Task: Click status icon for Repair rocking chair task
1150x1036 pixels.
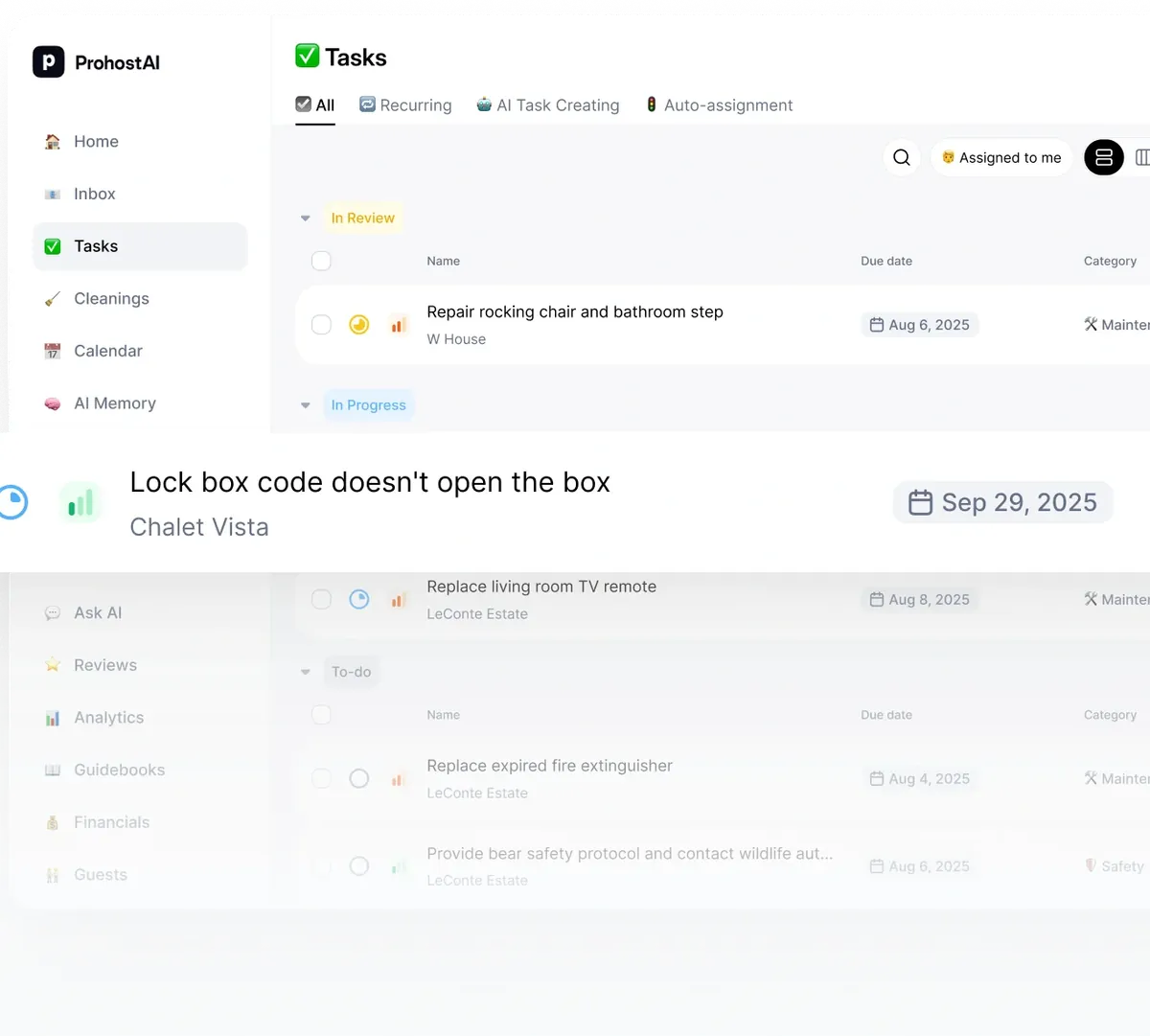Action: click(359, 325)
